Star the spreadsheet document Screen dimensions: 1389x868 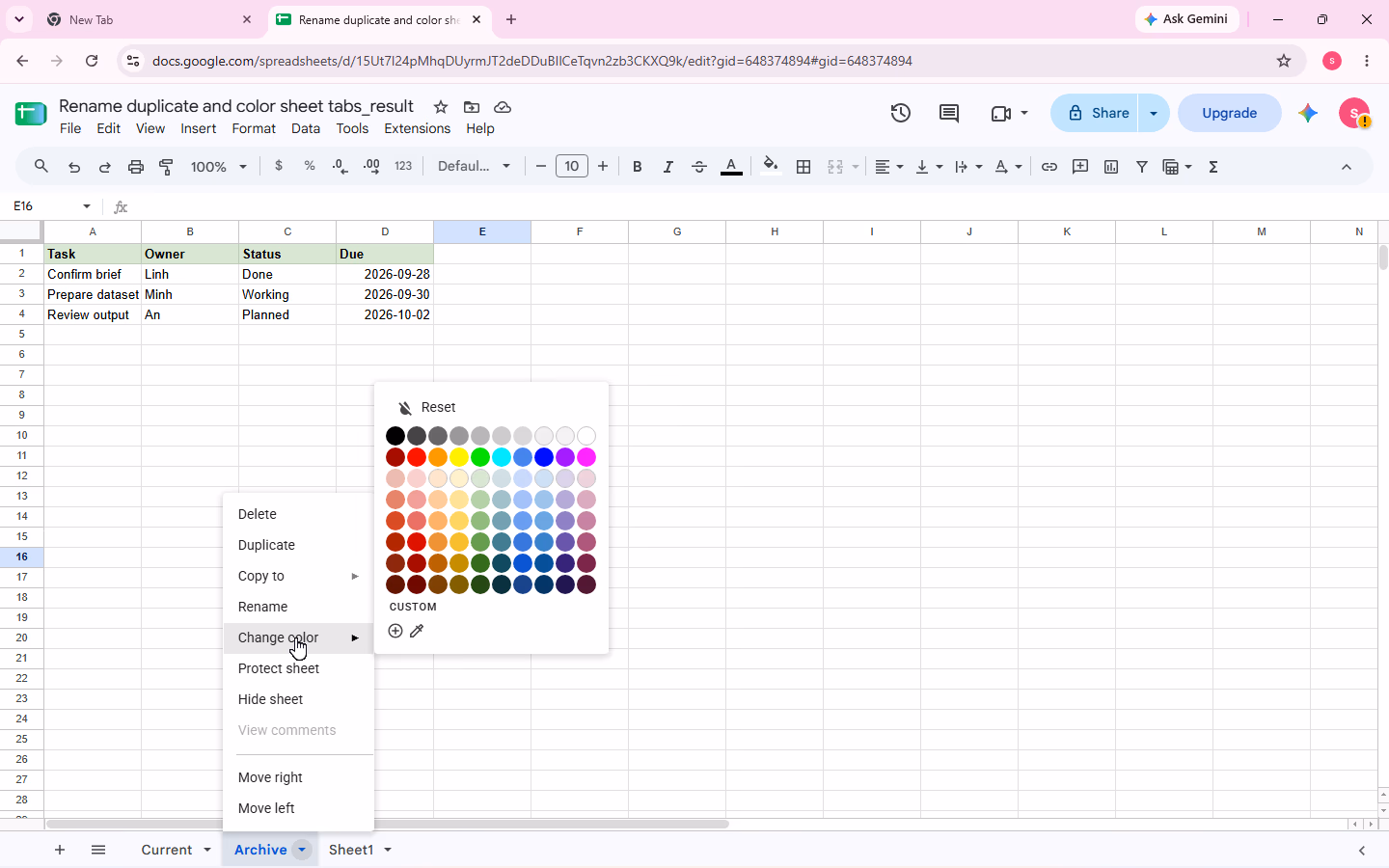pos(441,107)
